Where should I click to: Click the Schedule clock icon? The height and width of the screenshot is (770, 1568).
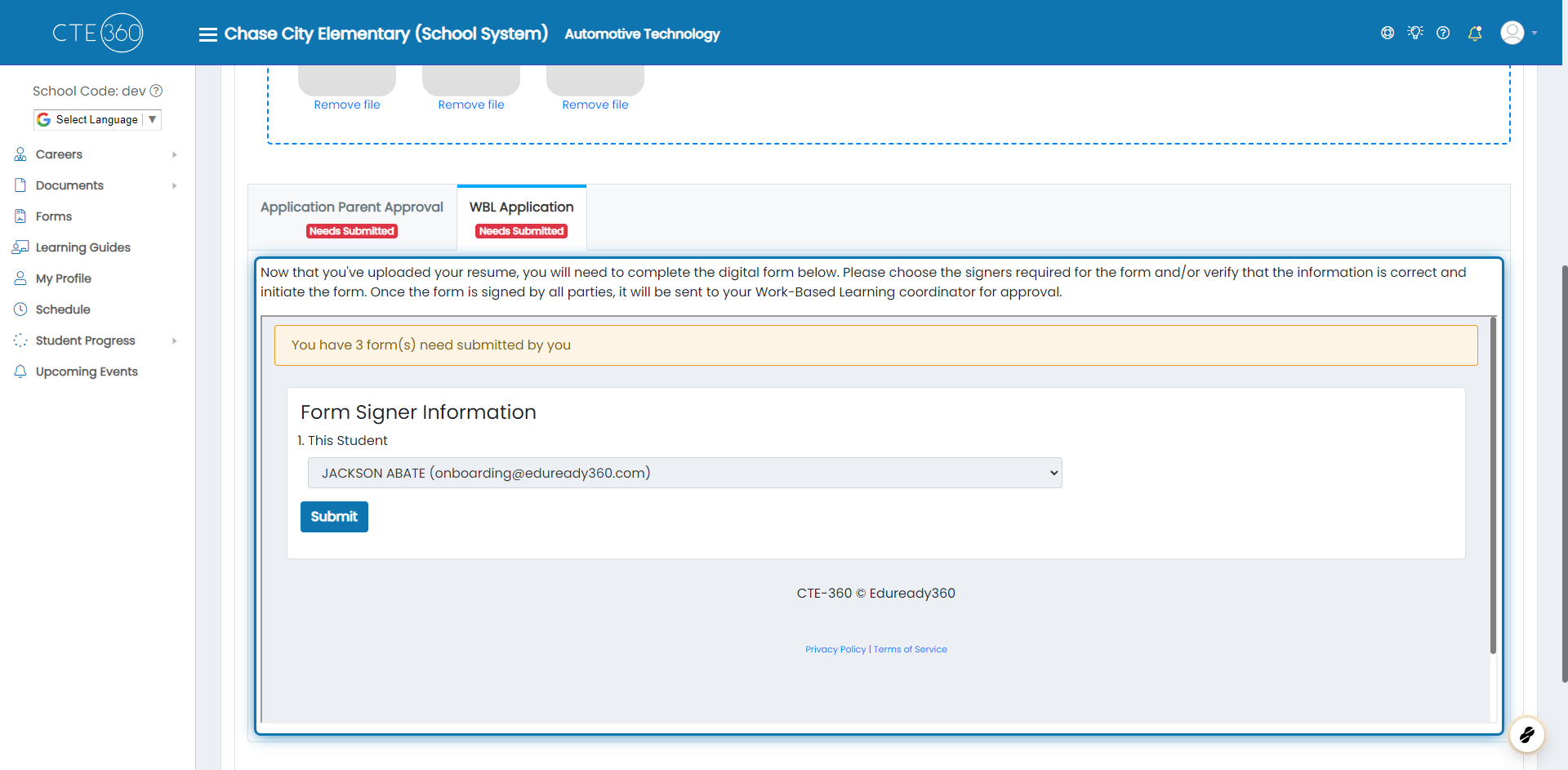pyautogui.click(x=20, y=309)
